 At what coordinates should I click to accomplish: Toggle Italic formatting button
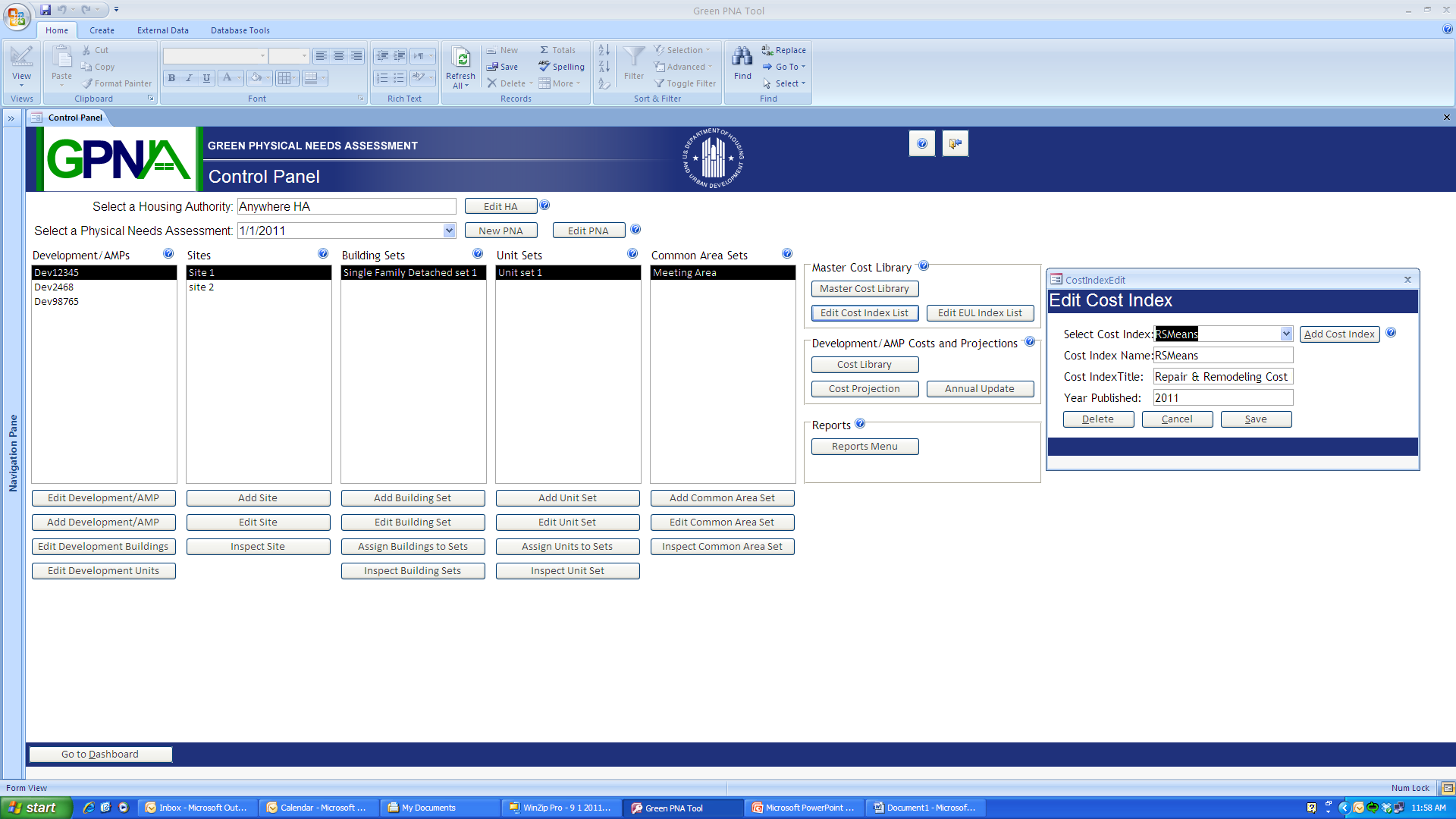189,78
